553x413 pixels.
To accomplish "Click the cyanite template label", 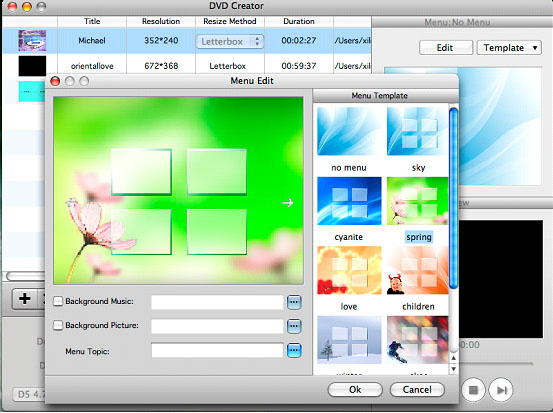I will click(x=348, y=237).
